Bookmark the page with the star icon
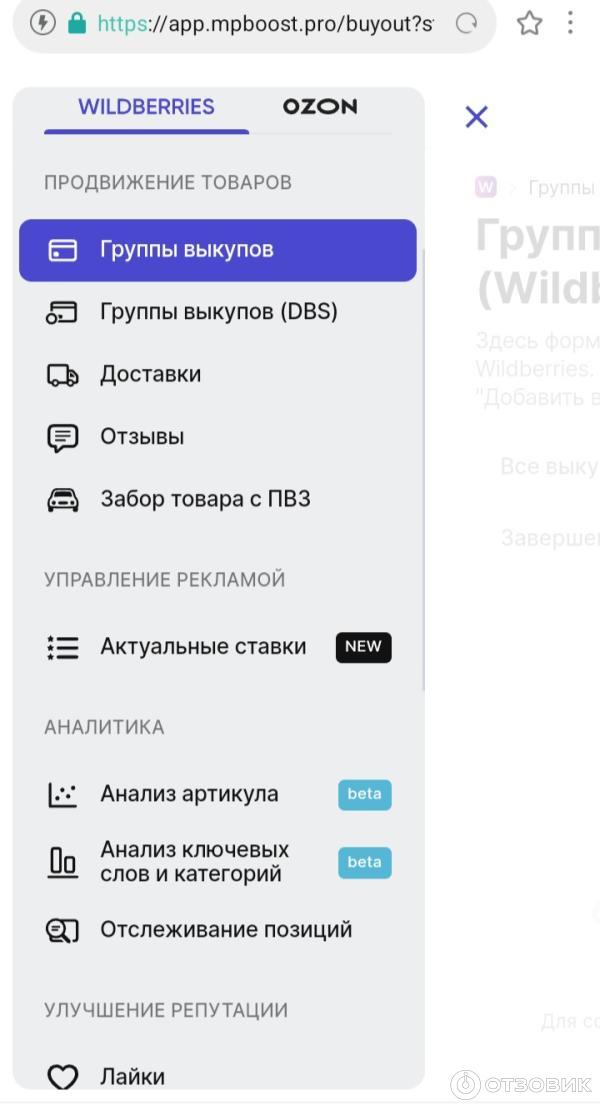The height and width of the screenshot is (1110, 600). 529,24
